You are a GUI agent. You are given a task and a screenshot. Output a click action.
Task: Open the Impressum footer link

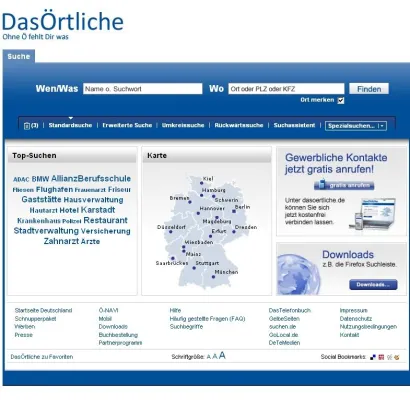pos(353,310)
